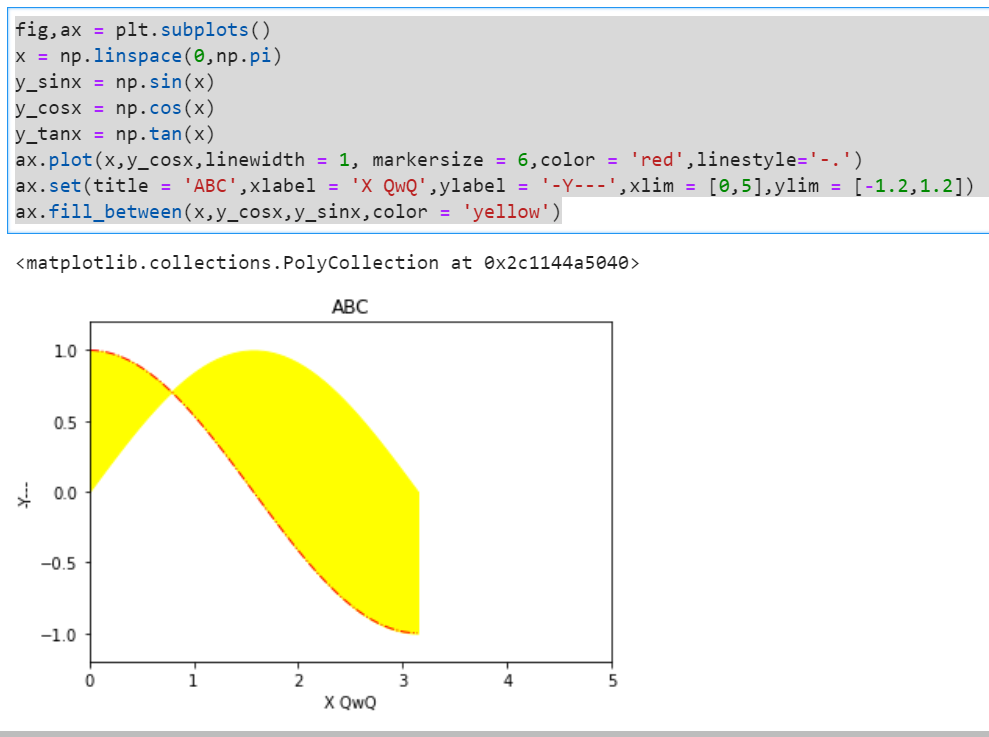Click the x-axis tick label '0'
989x737 pixels.
click(x=90, y=681)
